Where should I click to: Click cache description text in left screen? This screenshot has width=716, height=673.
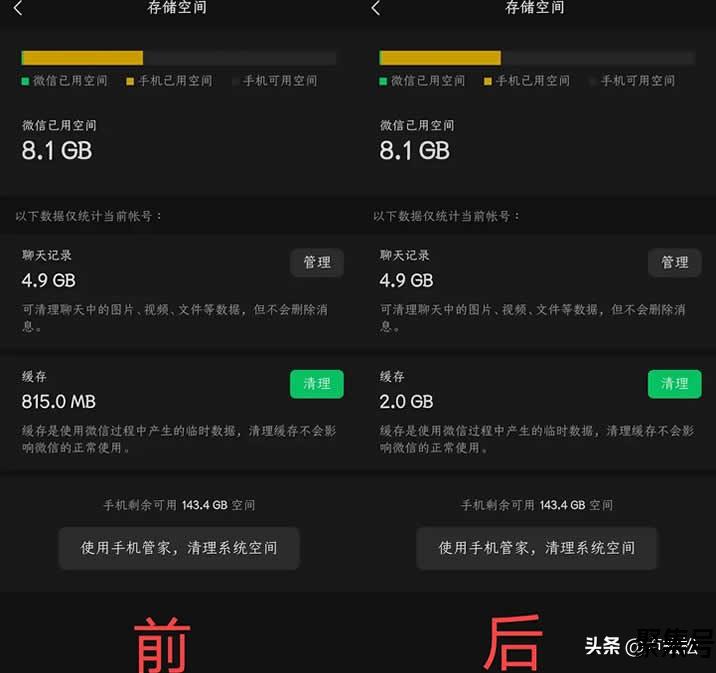(179, 439)
